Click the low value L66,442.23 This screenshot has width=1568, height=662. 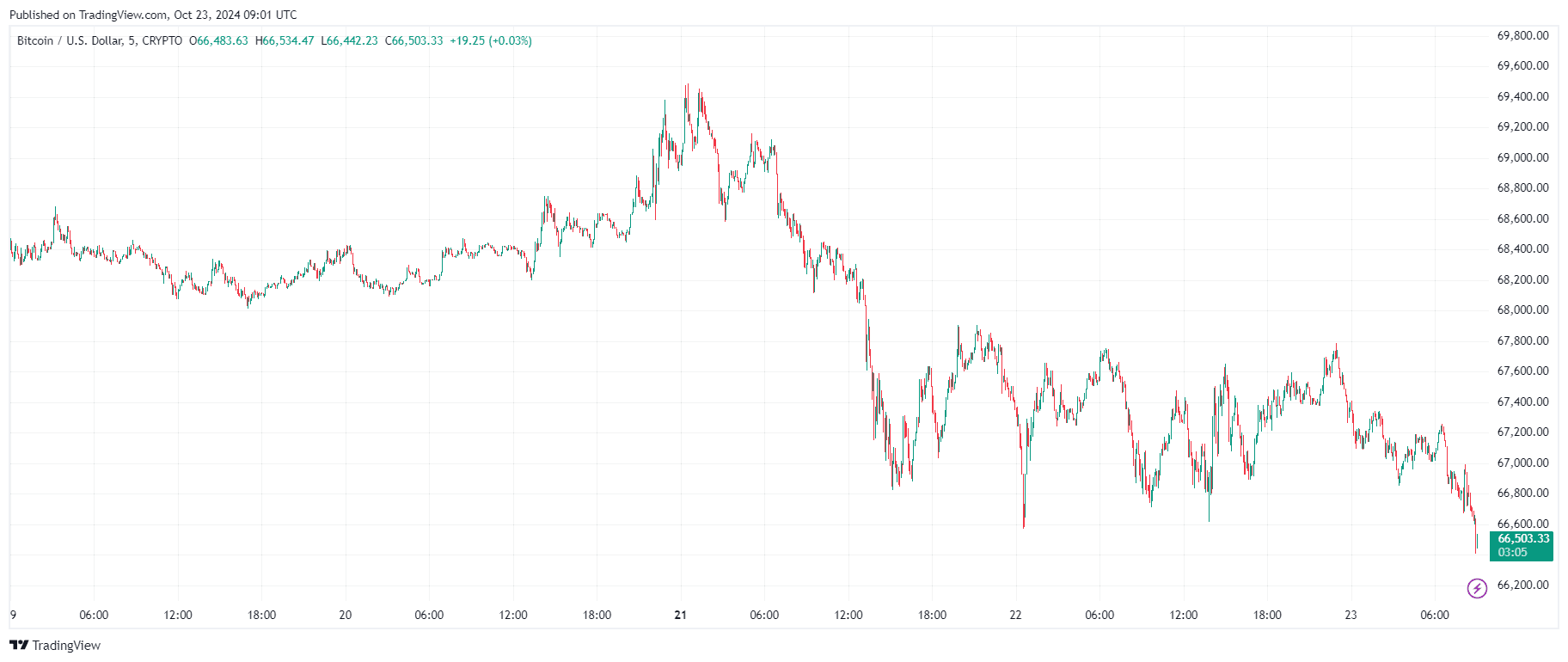pos(349,40)
